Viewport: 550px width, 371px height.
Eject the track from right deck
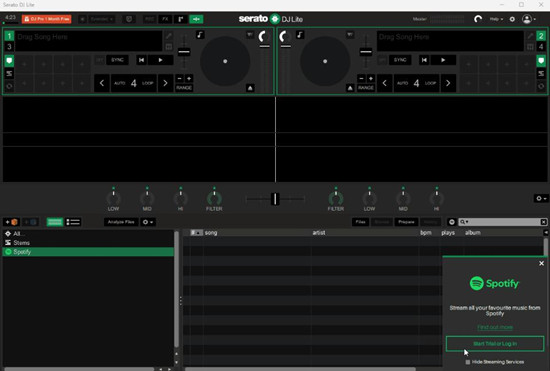[x=350, y=88]
